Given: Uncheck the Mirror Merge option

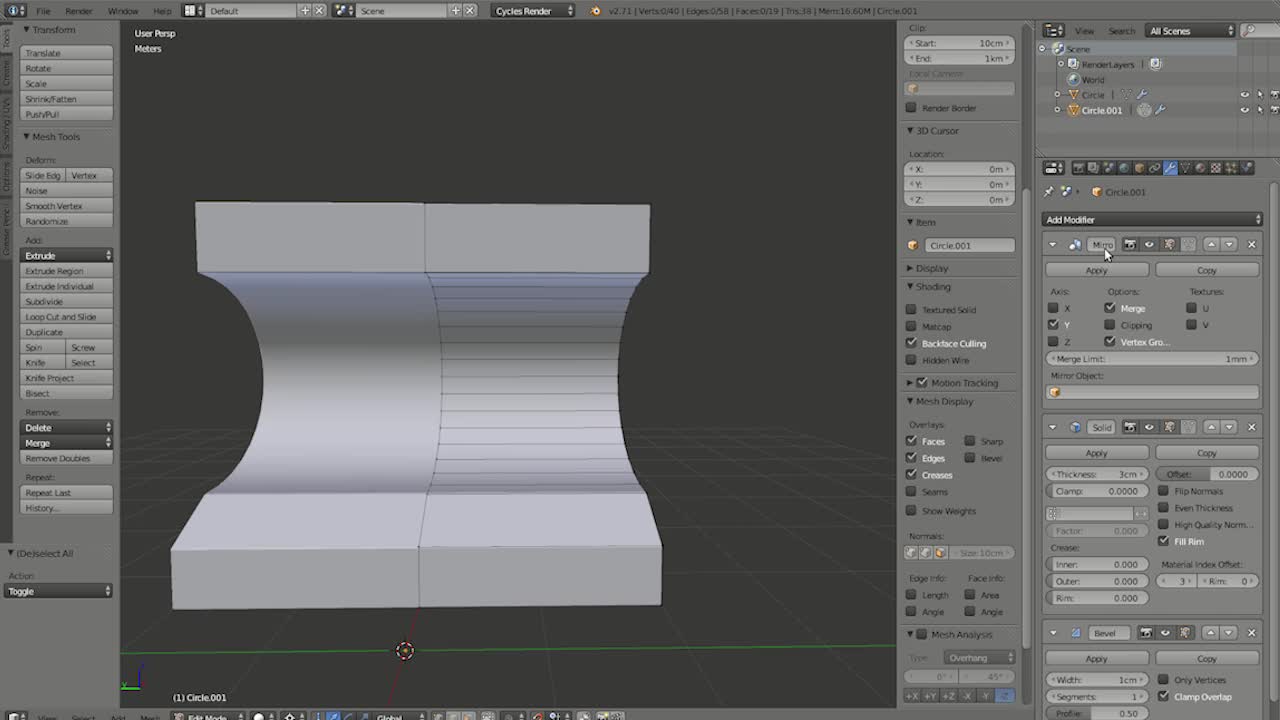Looking at the screenshot, I should [1110, 308].
